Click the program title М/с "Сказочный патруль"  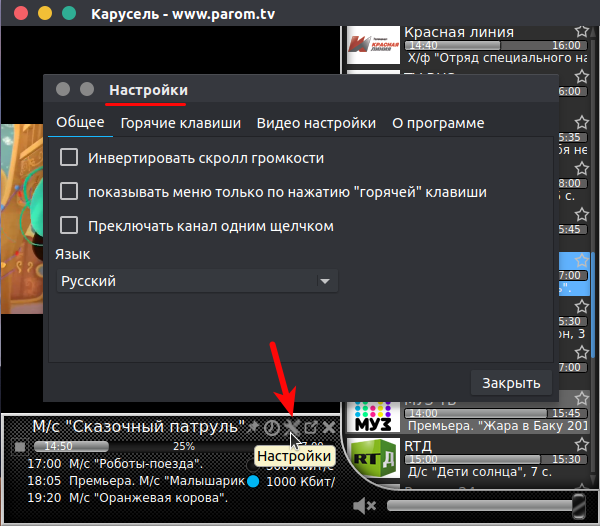pyautogui.click(x=139, y=427)
